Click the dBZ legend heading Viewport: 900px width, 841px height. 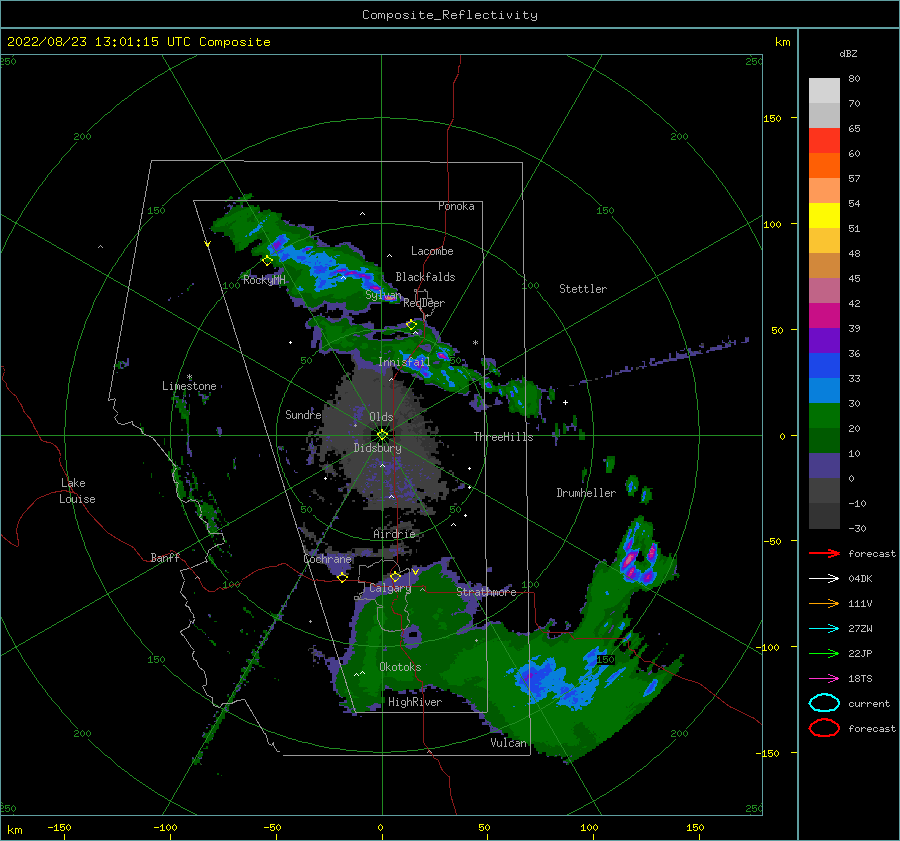(848, 53)
